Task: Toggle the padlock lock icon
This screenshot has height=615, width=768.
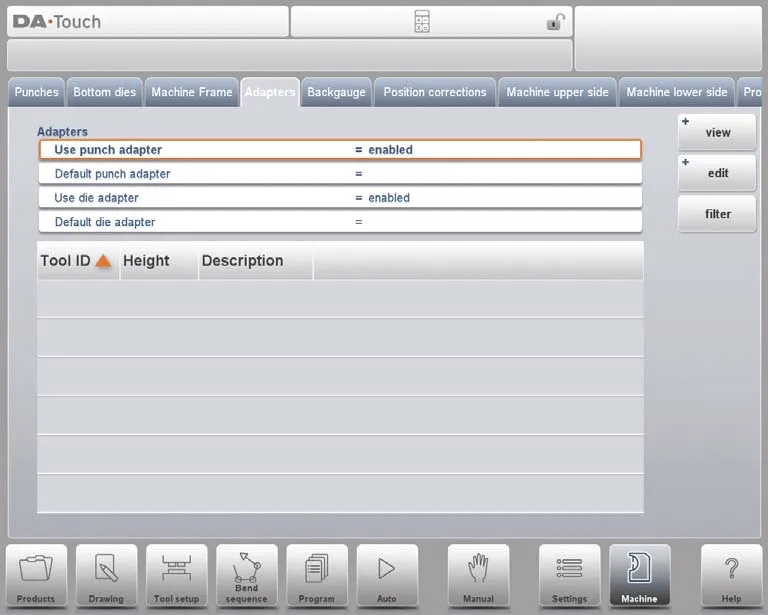Action: 555,22
